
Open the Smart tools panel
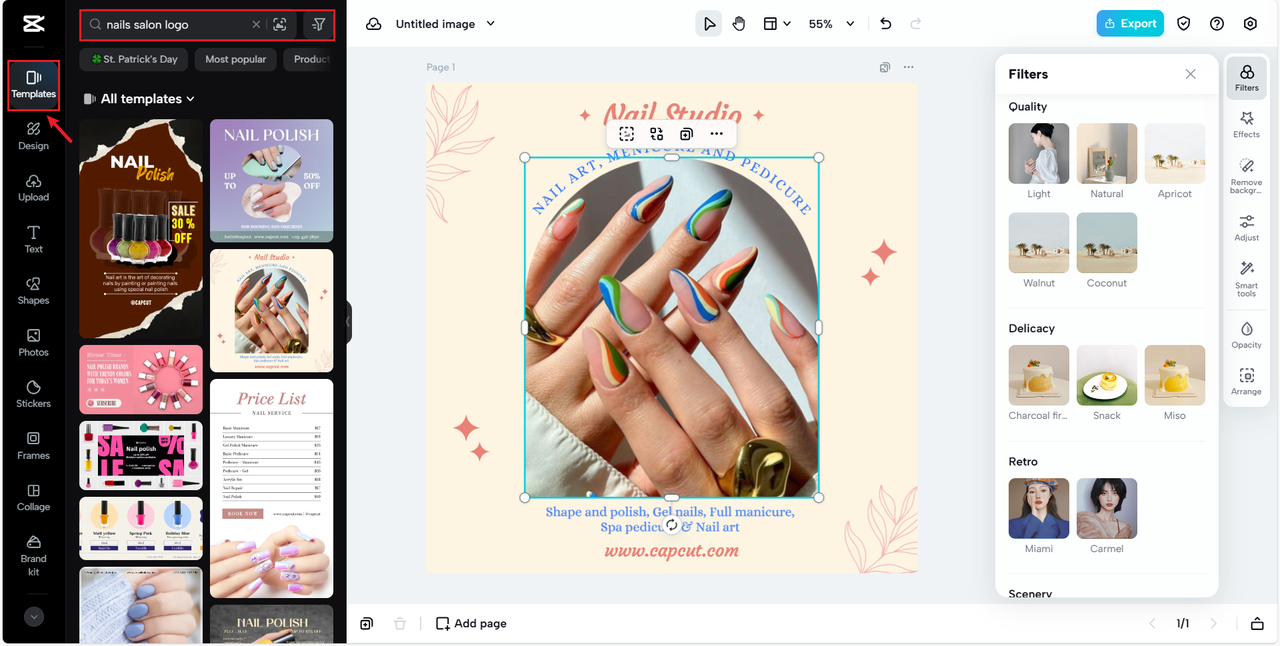(x=1247, y=279)
